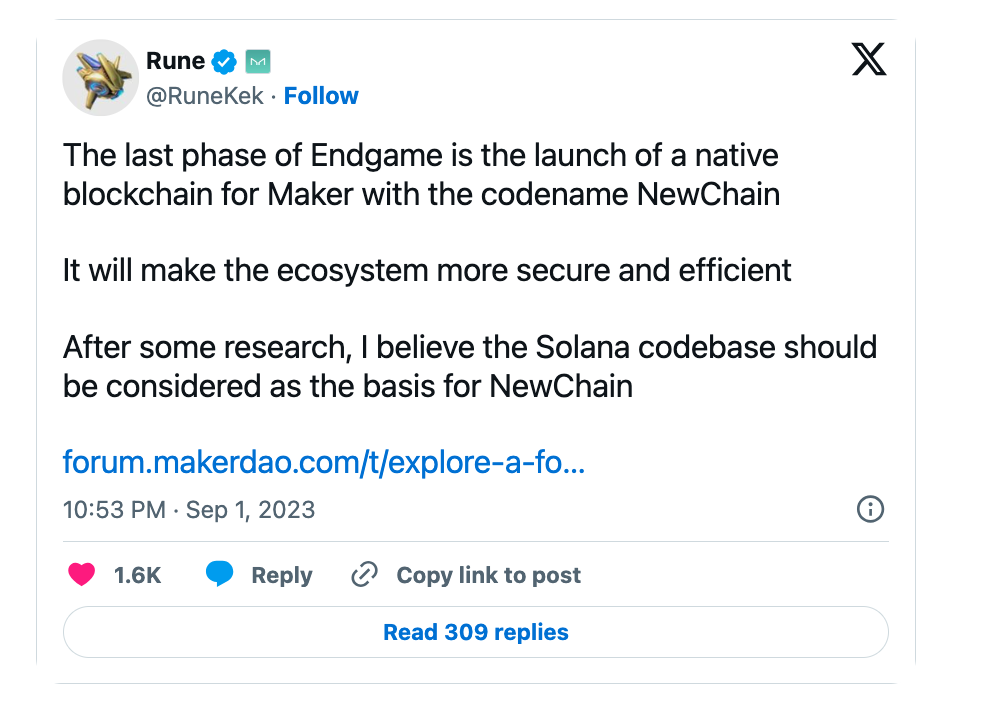Click the Reply text label
Screen dimensions: 982x726
[282, 575]
